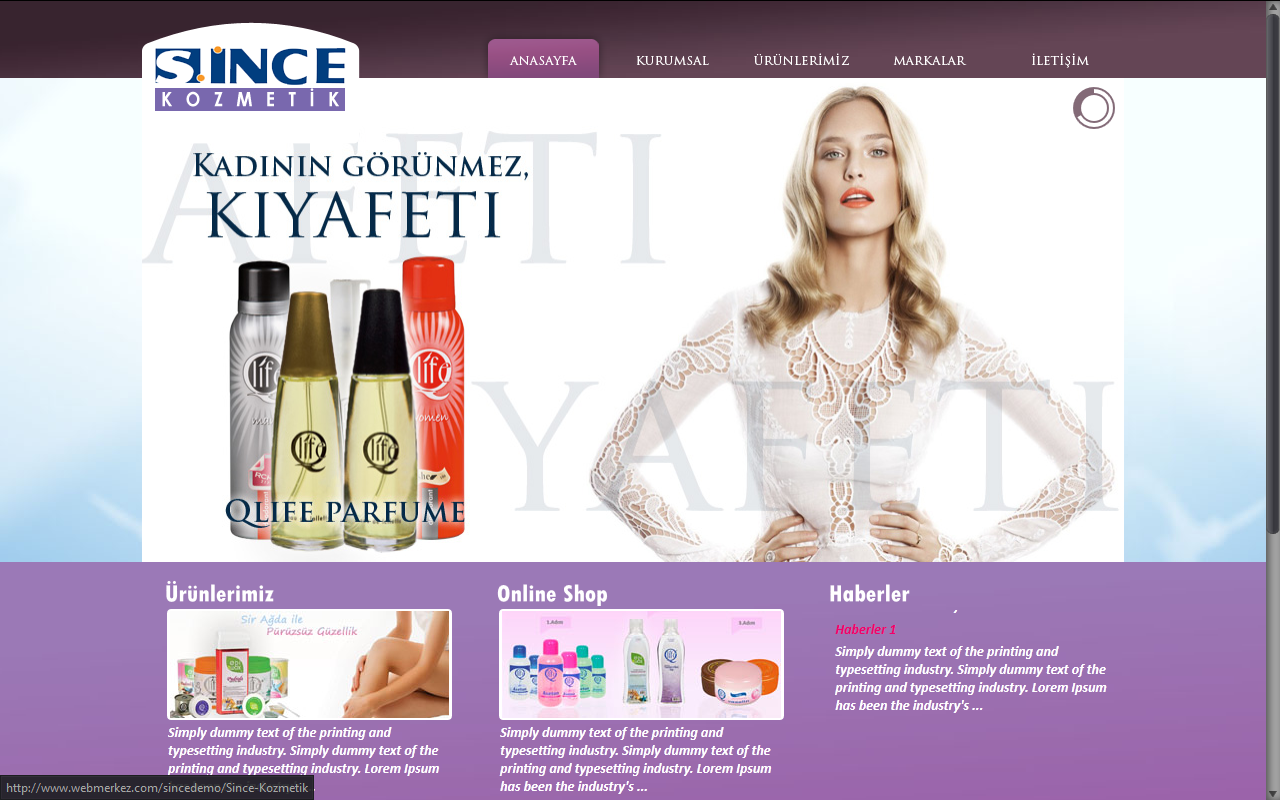Select Markalar in the top navigation
The height and width of the screenshot is (800, 1280).
[x=929, y=61]
